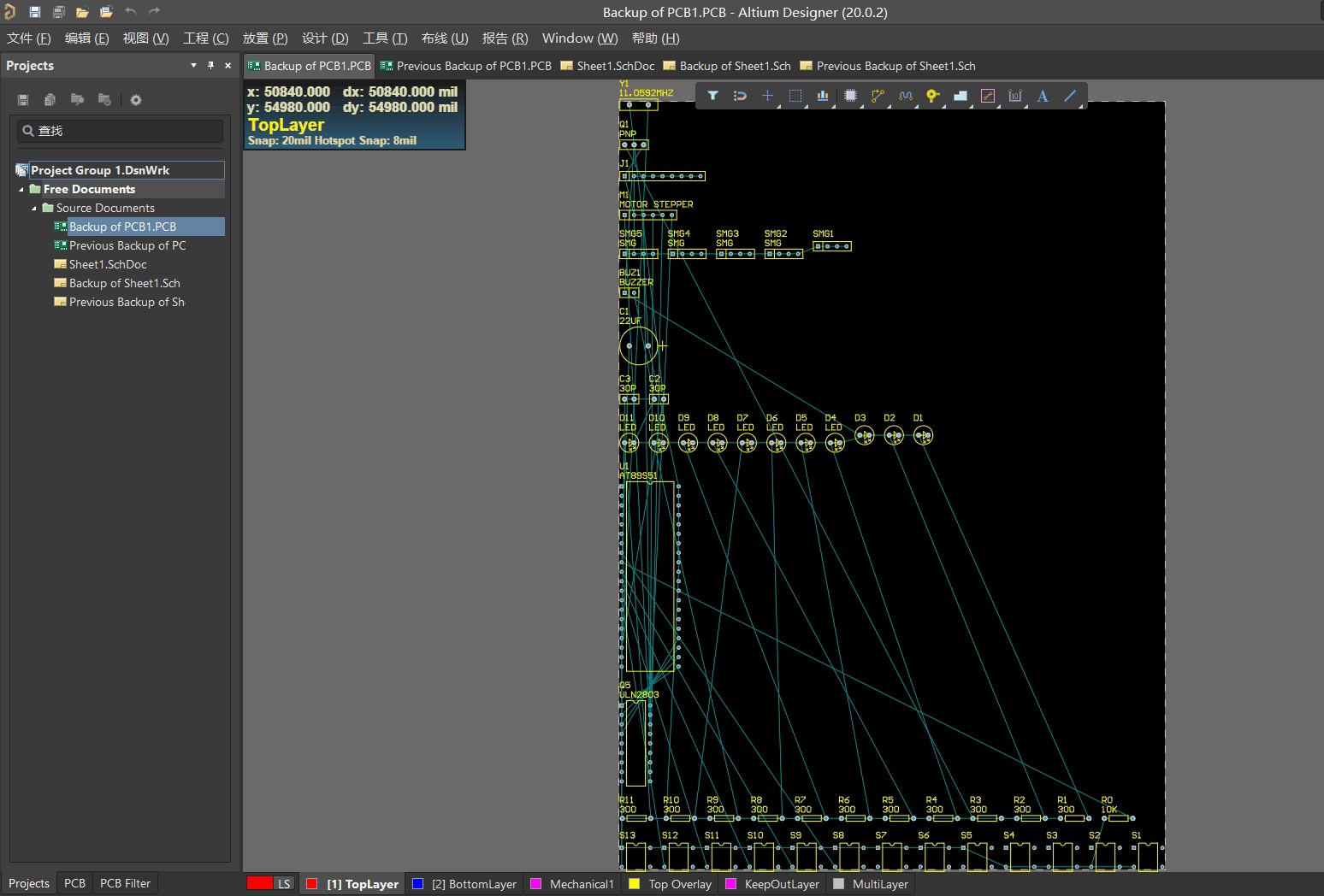The image size is (1324, 896).
Task: Click the folder search icon in Projects panel
Action: 77,100
